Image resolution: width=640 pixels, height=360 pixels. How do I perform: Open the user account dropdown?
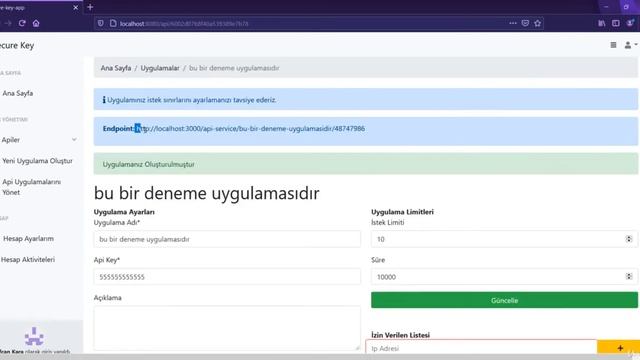tap(630, 45)
